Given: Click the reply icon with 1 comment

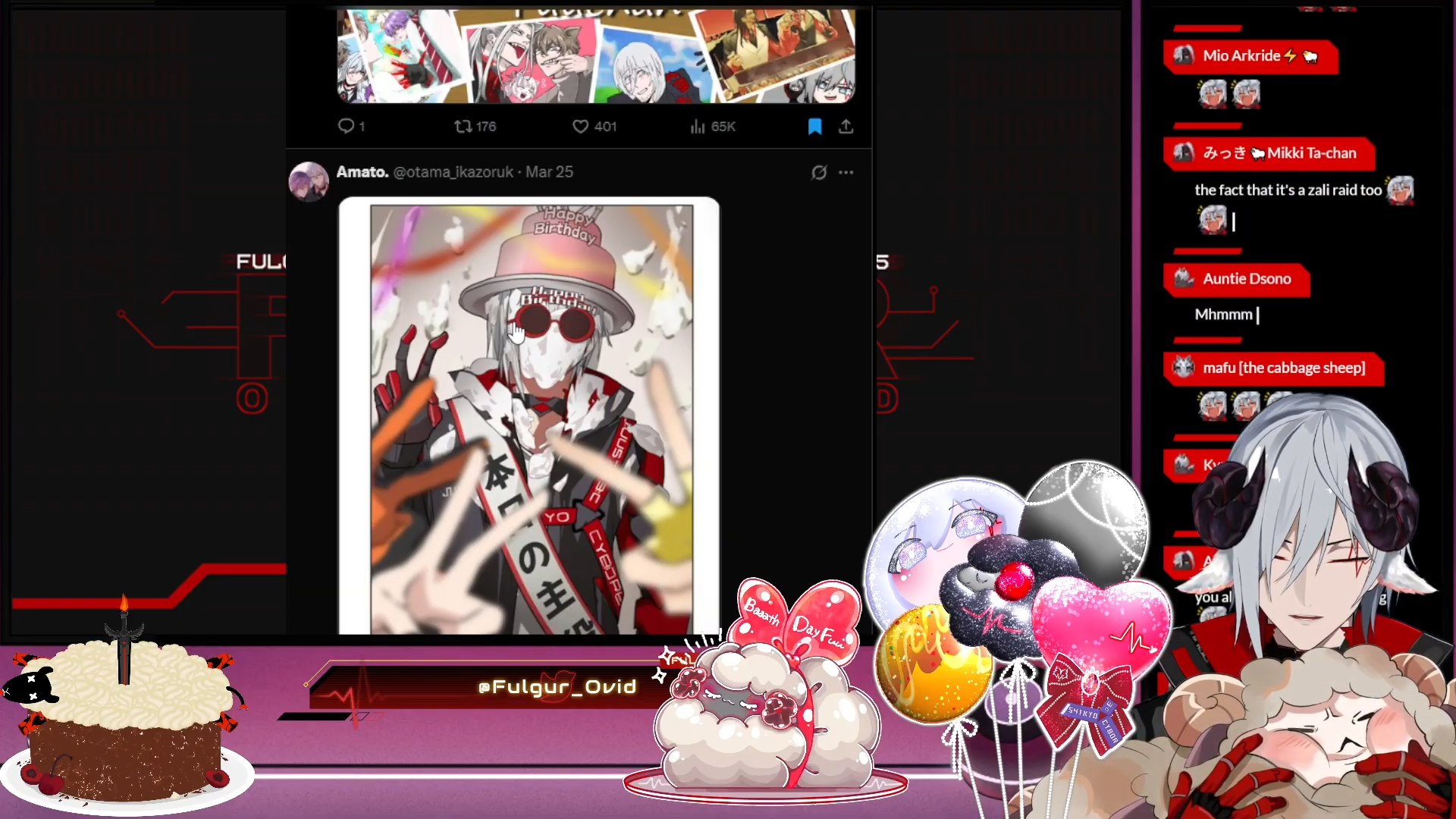Looking at the screenshot, I should coord(346,126).
